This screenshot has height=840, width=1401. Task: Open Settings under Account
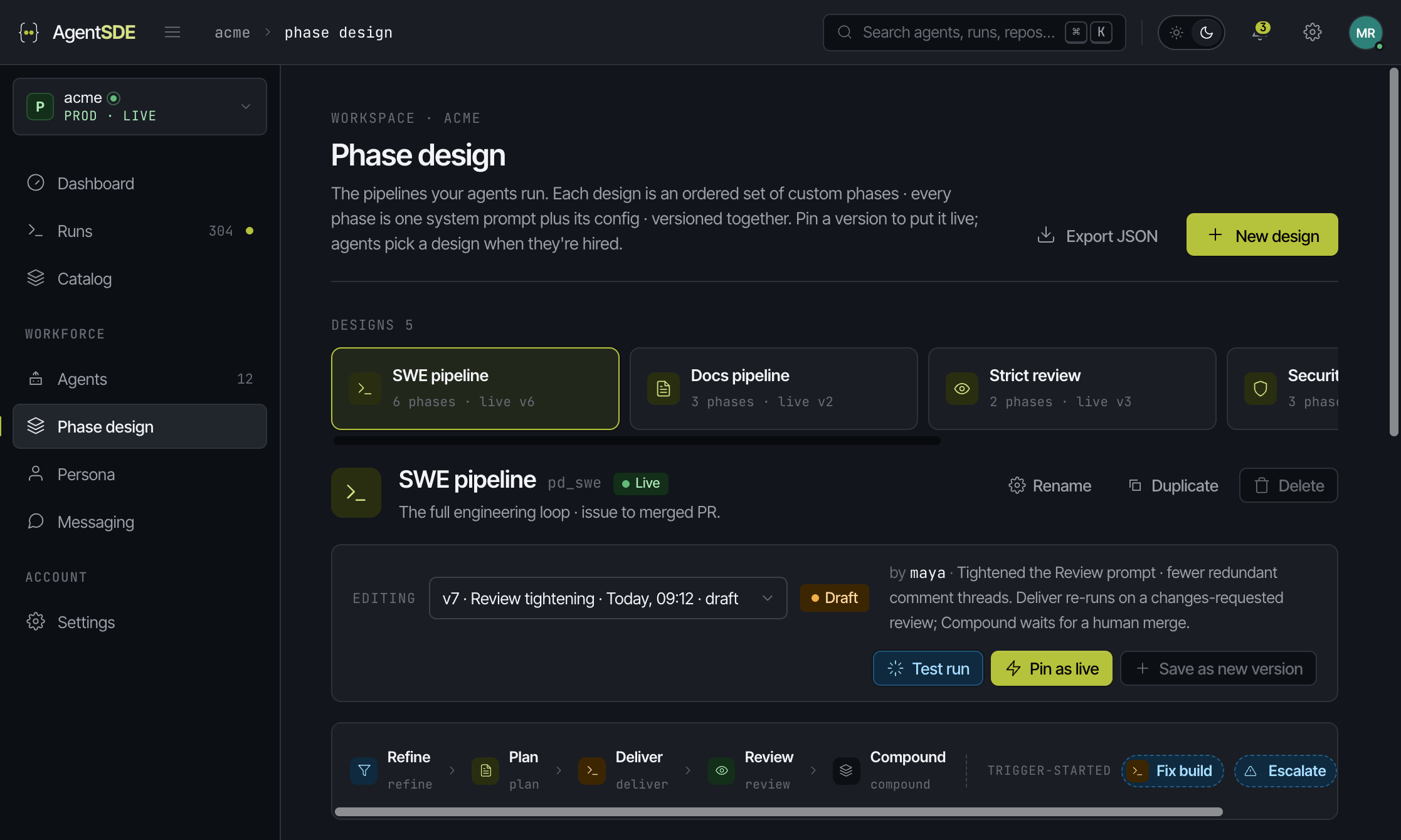pos(140,622)
